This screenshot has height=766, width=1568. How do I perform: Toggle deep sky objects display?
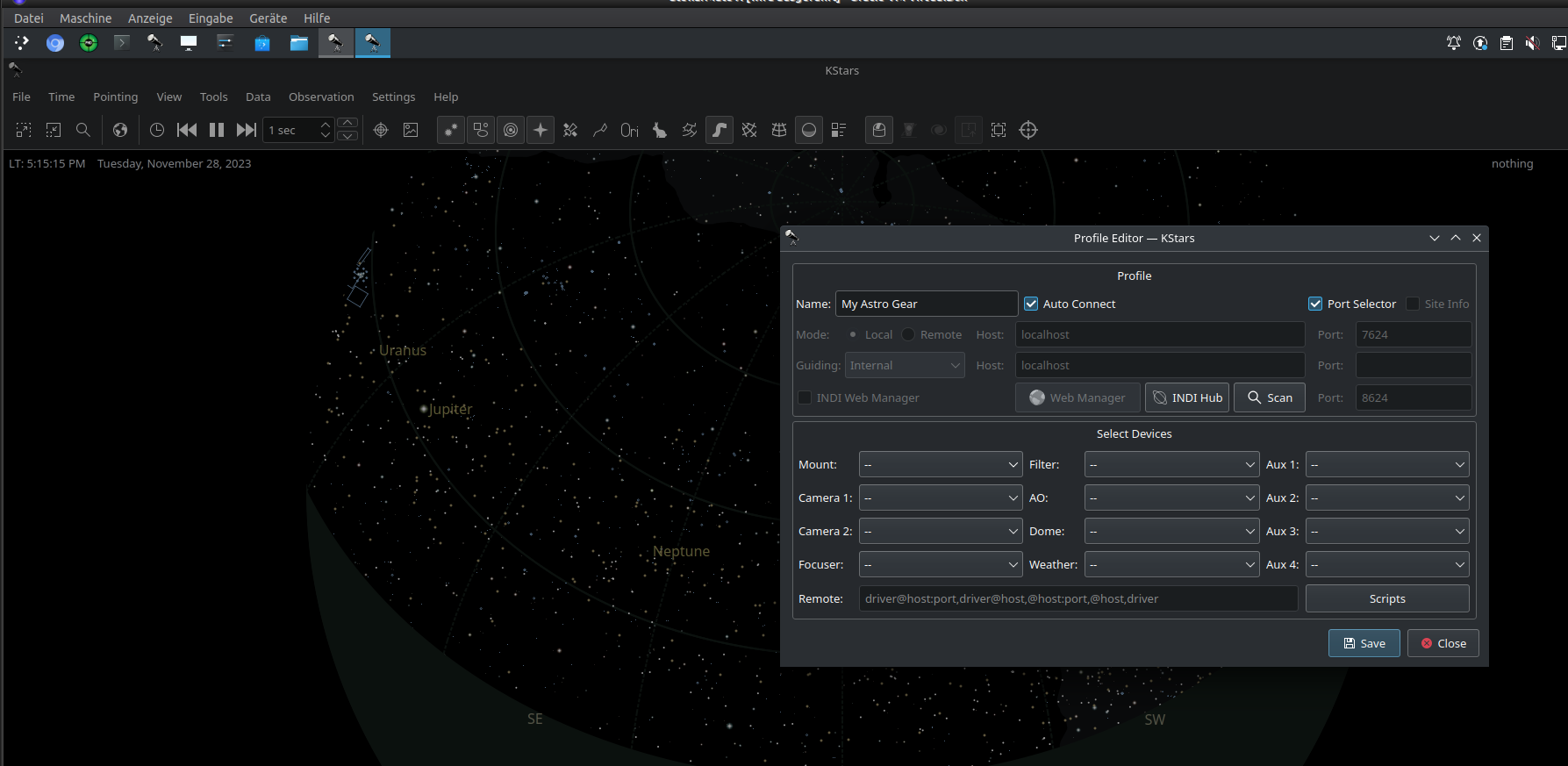[481, 130]
